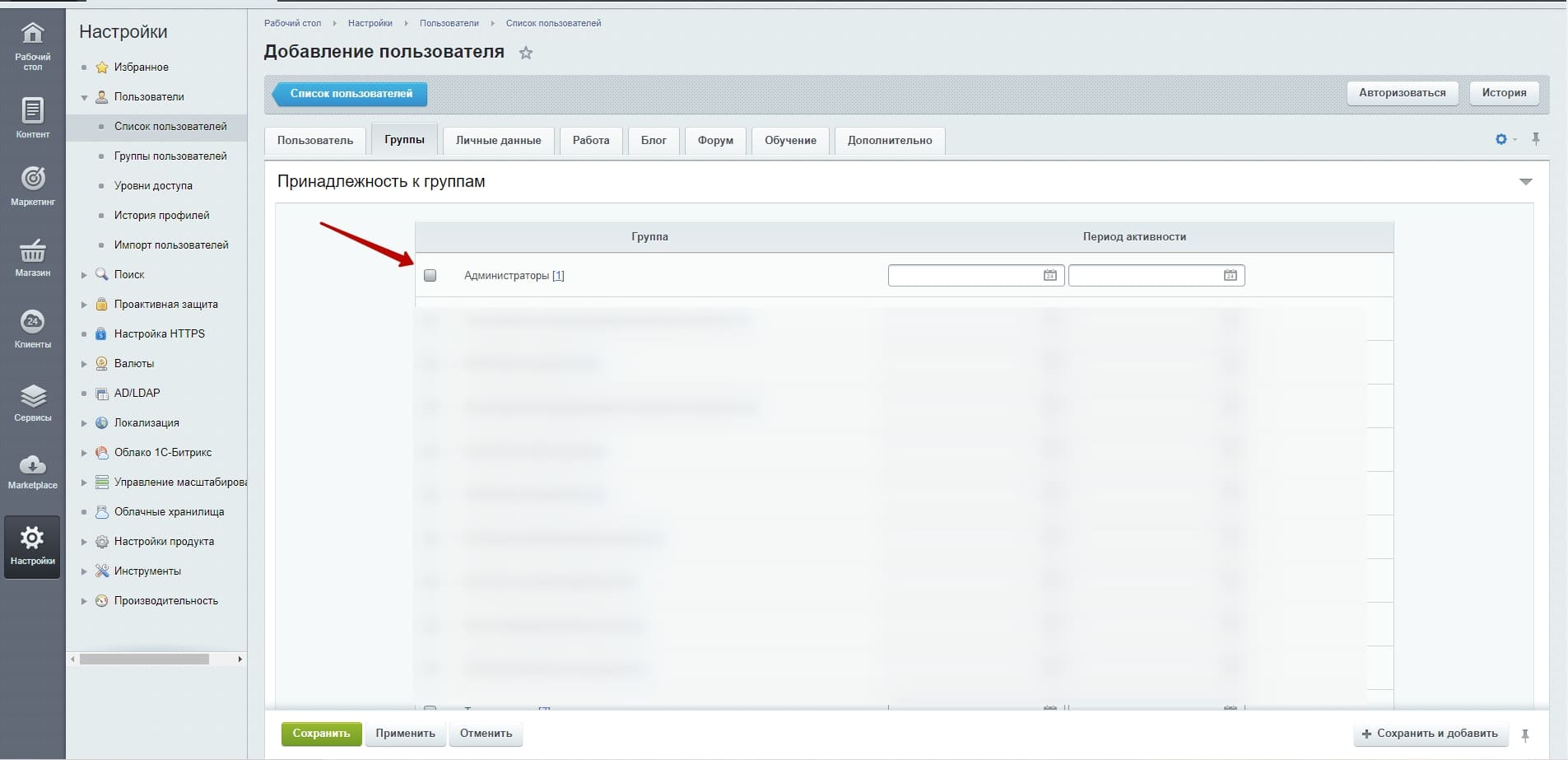Click the favorites star next to page title
This screenshot has width=1568, height=760.
(x=526, y=54)
